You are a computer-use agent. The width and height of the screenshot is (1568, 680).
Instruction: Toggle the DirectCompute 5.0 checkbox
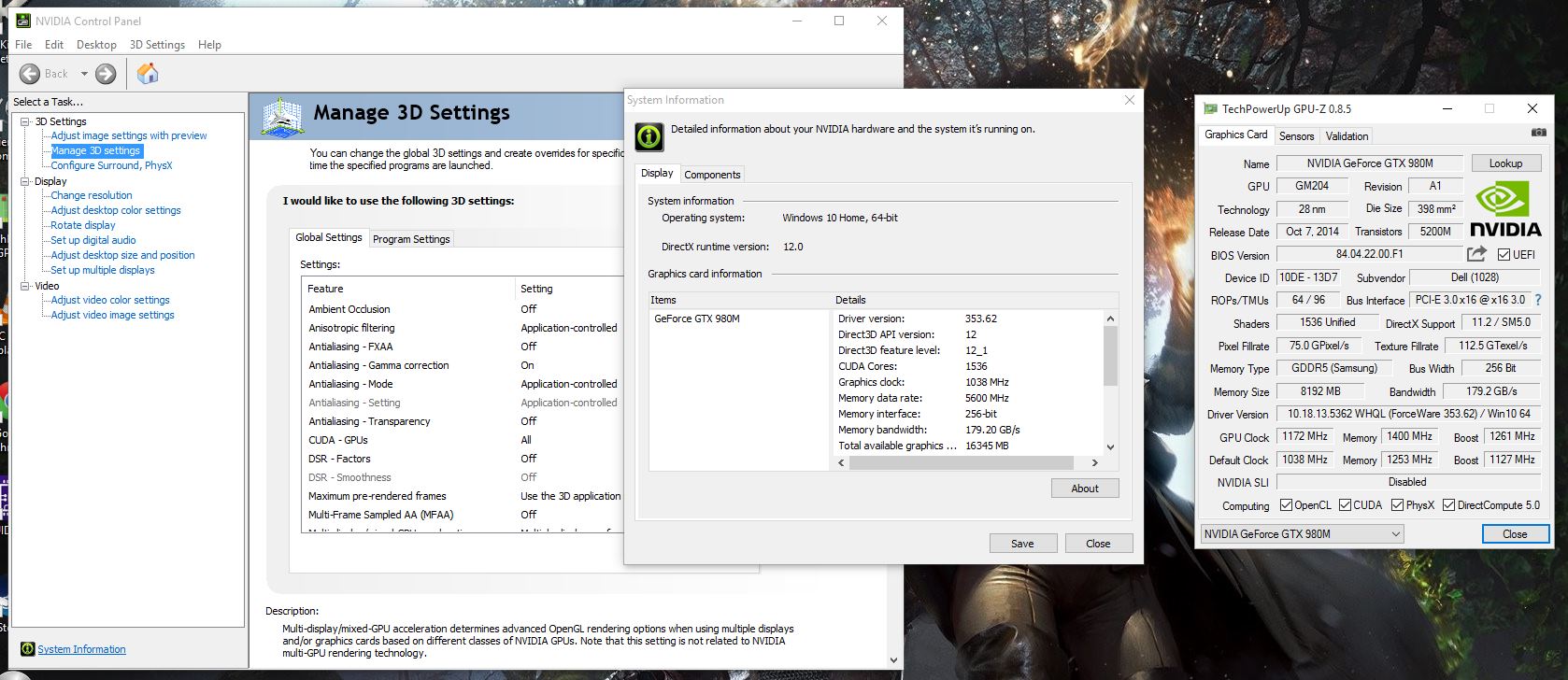coord(1448,505)
